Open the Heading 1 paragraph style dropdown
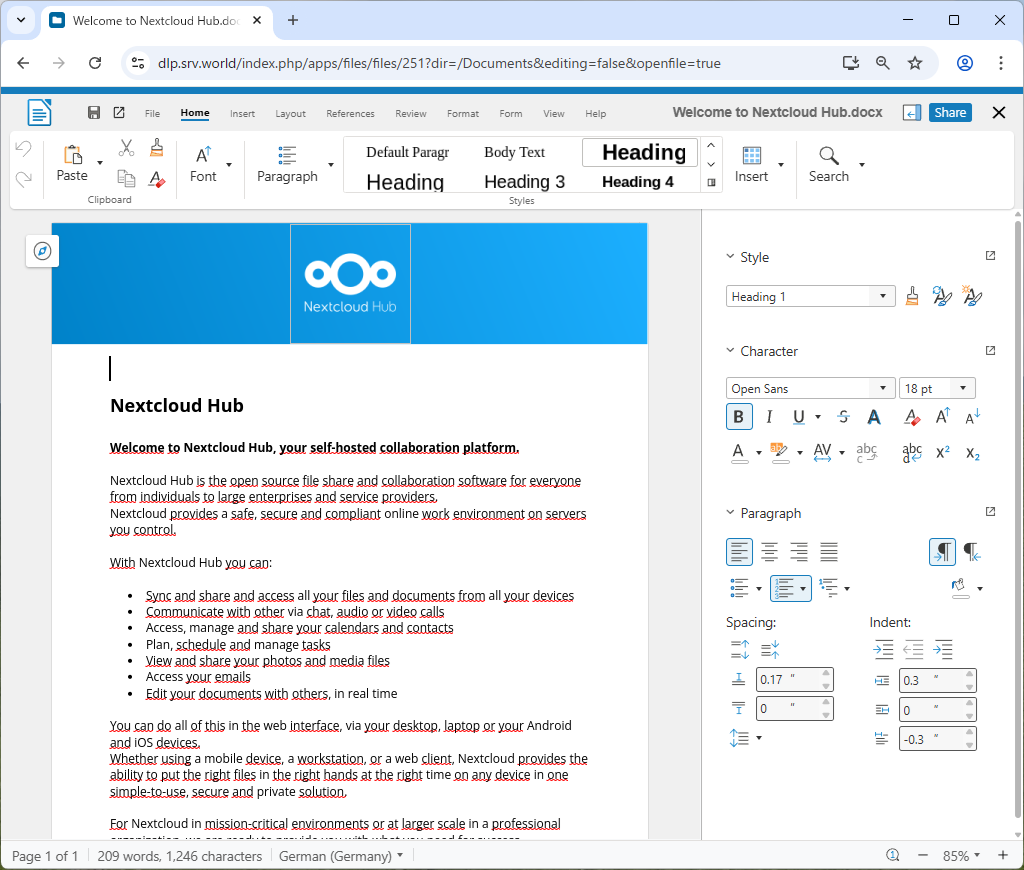Viewport: 1024px width, 870px height. [882, 297]
